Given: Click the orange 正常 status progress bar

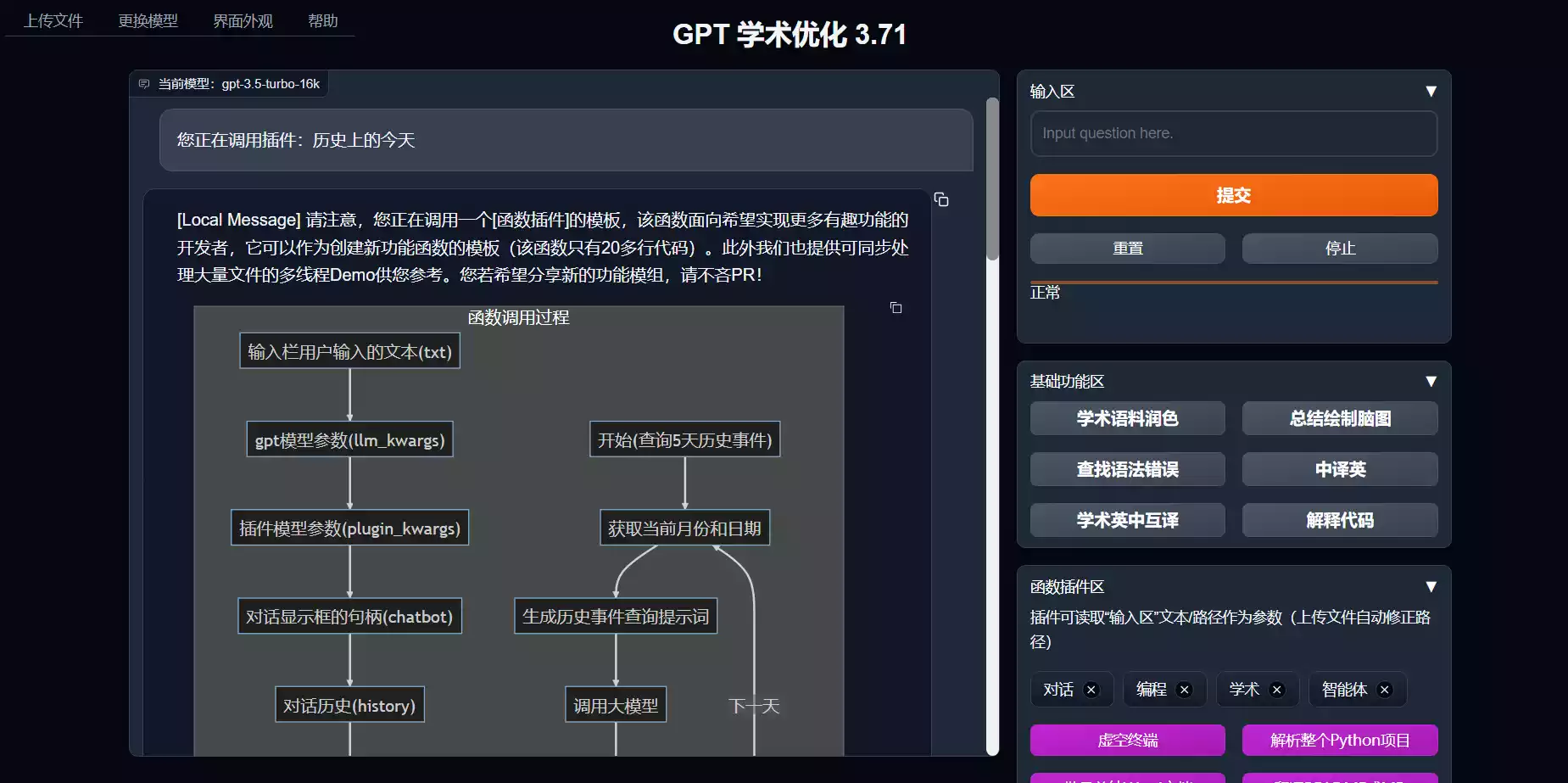Looking at the screenshot, I should [1233, 280].
